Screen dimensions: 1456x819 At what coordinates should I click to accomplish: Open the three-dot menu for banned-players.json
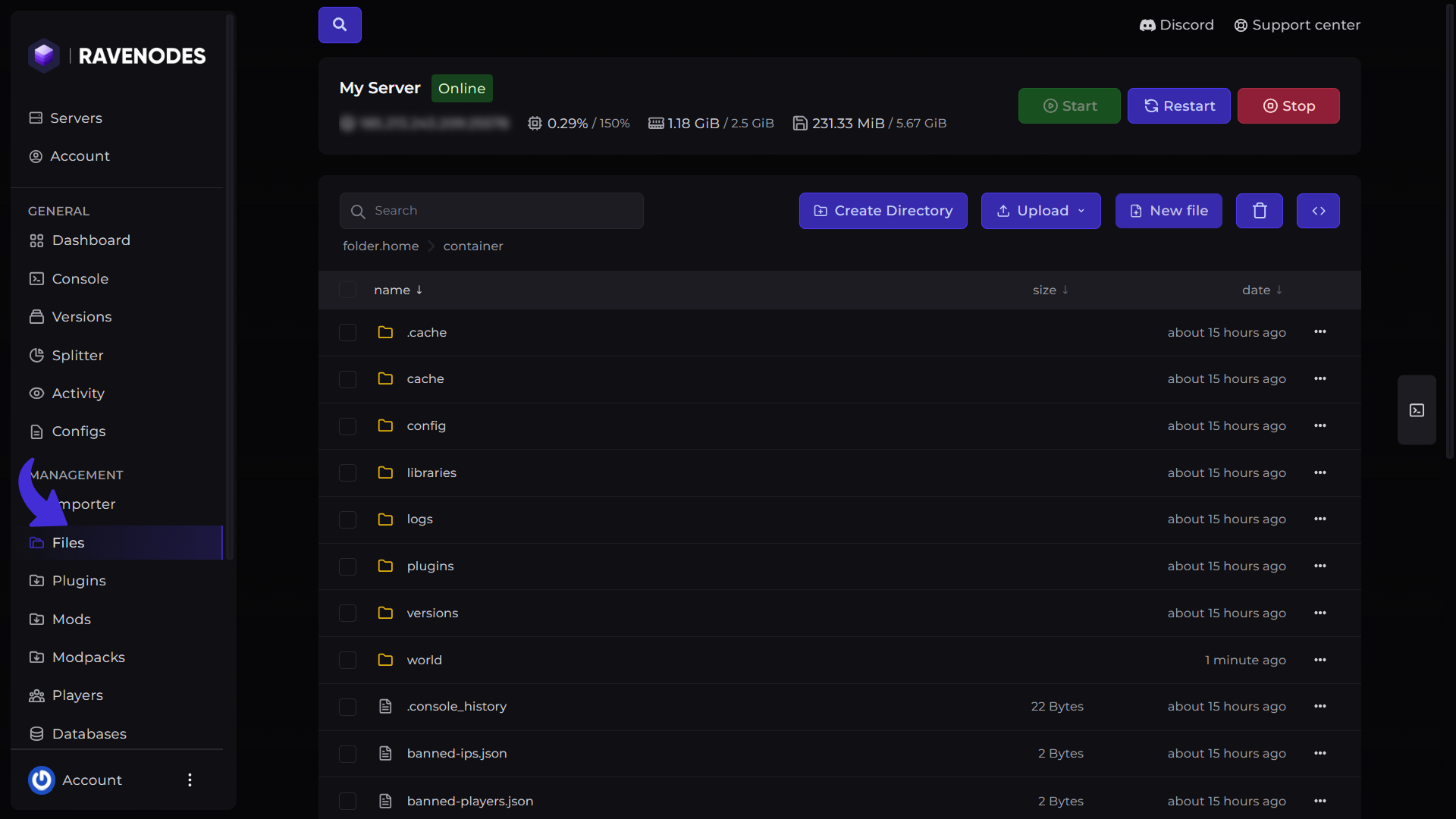(1320, 801)
